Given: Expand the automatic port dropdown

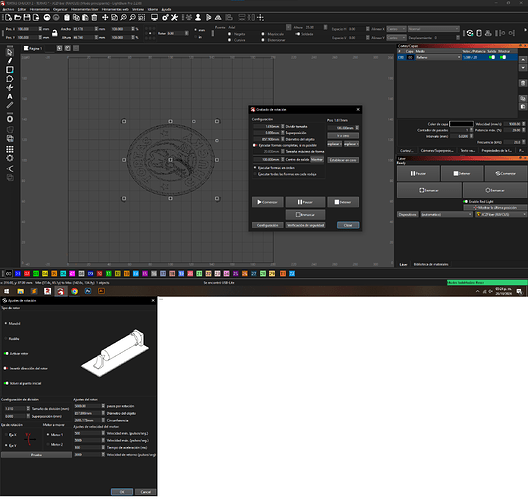Looking at the screenshot, I should [447, 214].
